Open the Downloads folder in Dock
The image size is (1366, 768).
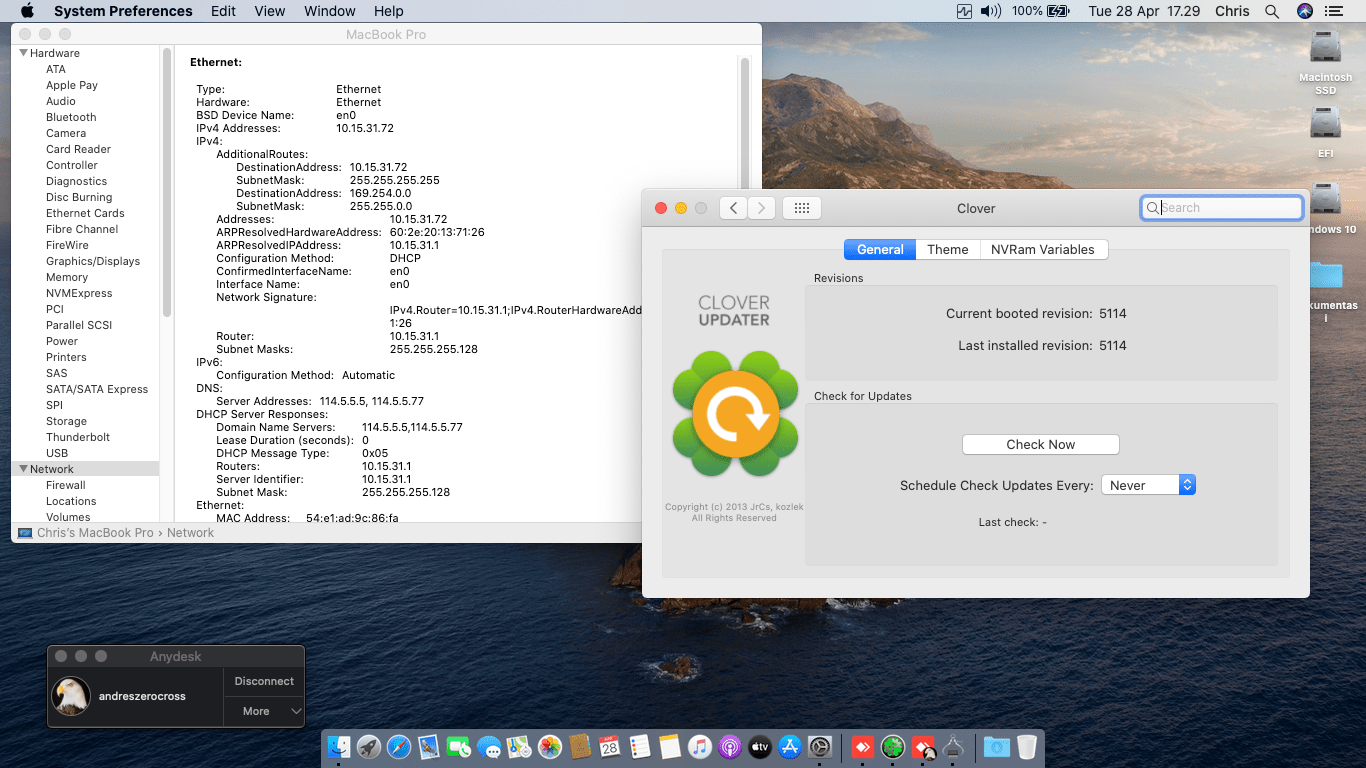coord(997,746)
